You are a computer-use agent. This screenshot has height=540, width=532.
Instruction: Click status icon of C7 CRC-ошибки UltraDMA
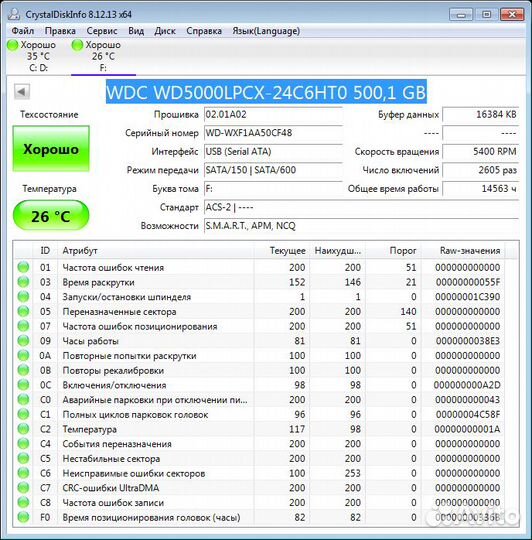tap(23, 488)
